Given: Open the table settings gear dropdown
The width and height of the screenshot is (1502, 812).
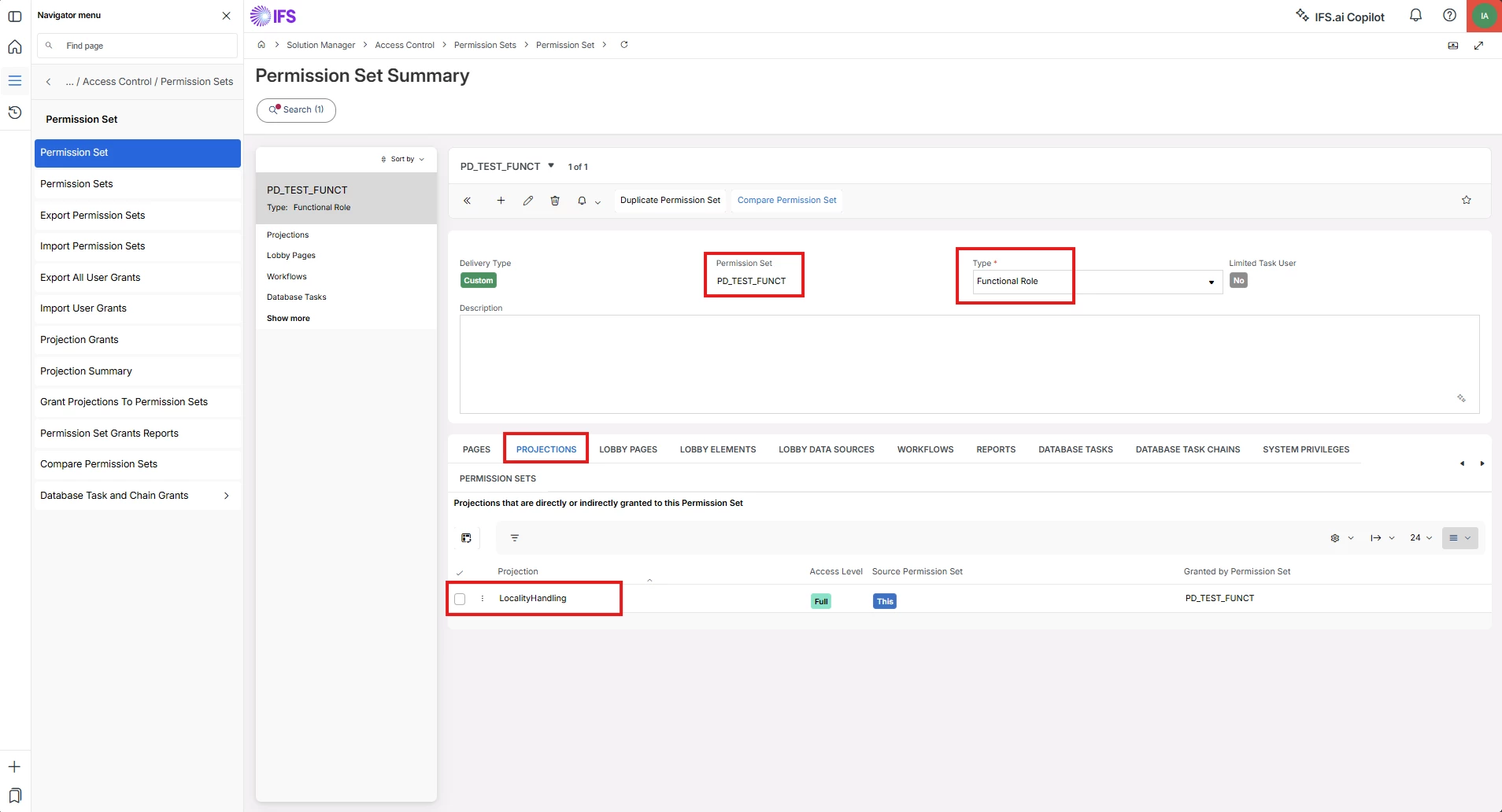Looking at the screenshot, I should point(1342,538).
